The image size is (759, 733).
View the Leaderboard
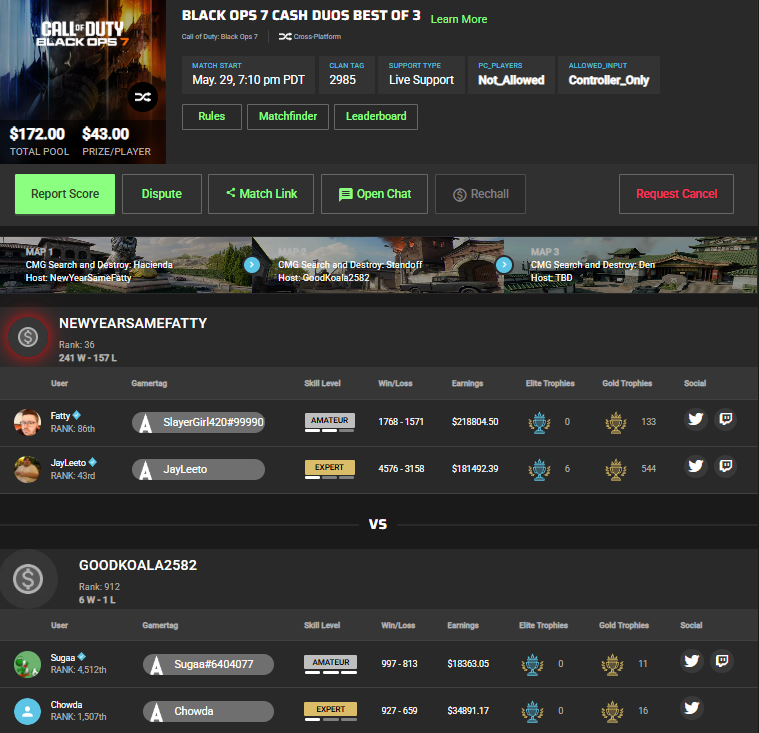pyautogui.click(x=376, y=117)
